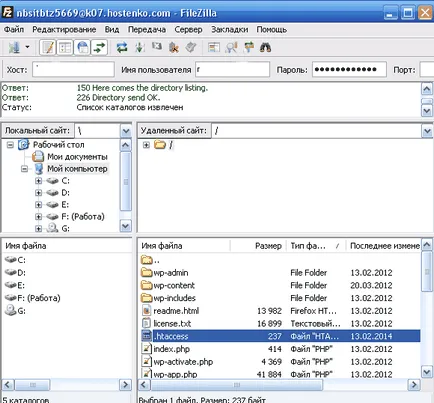434x403 pixels.
Task: Click the Хост input field
Action: (73, 70)
